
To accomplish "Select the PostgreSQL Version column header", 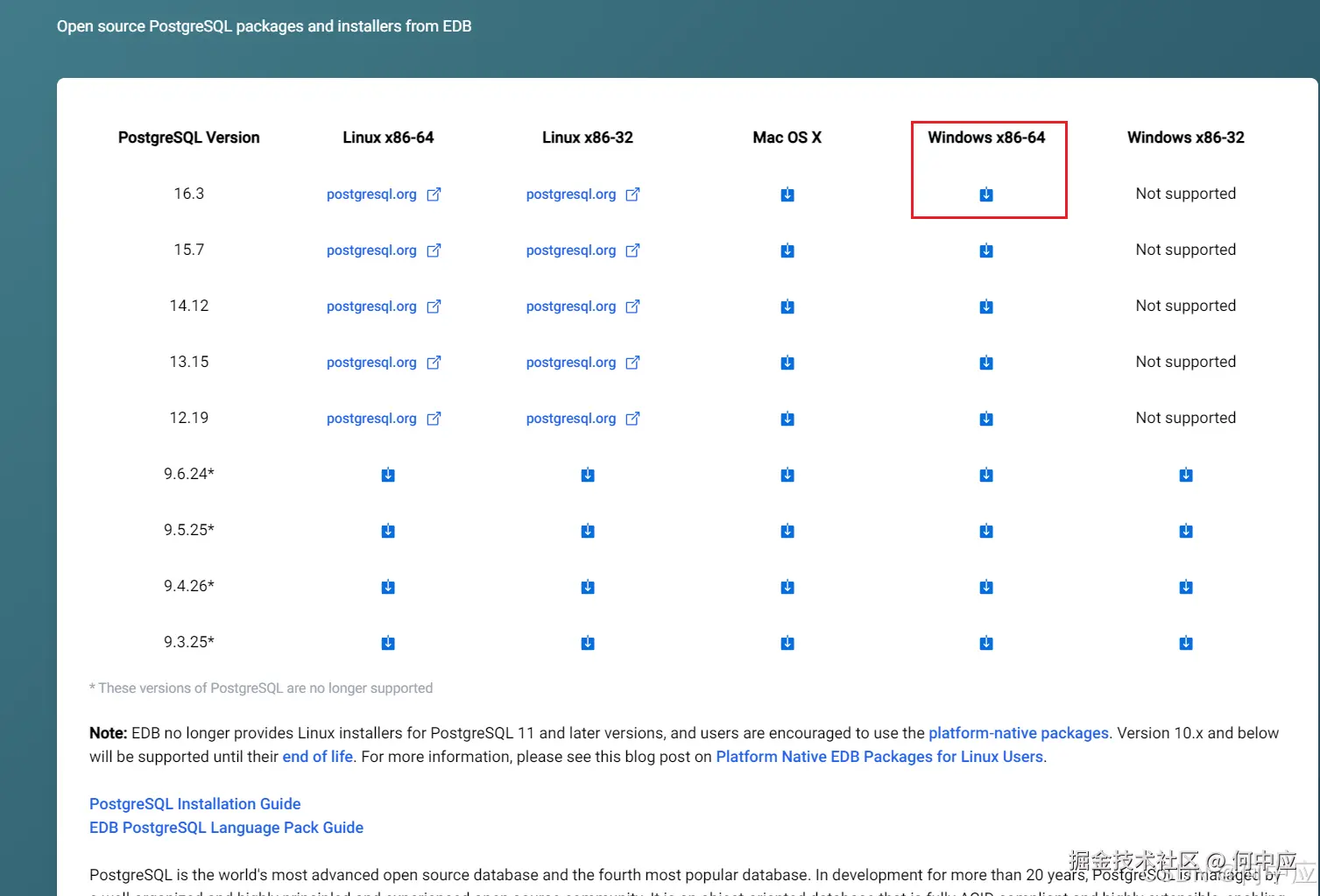I will (x=189, y=138).
